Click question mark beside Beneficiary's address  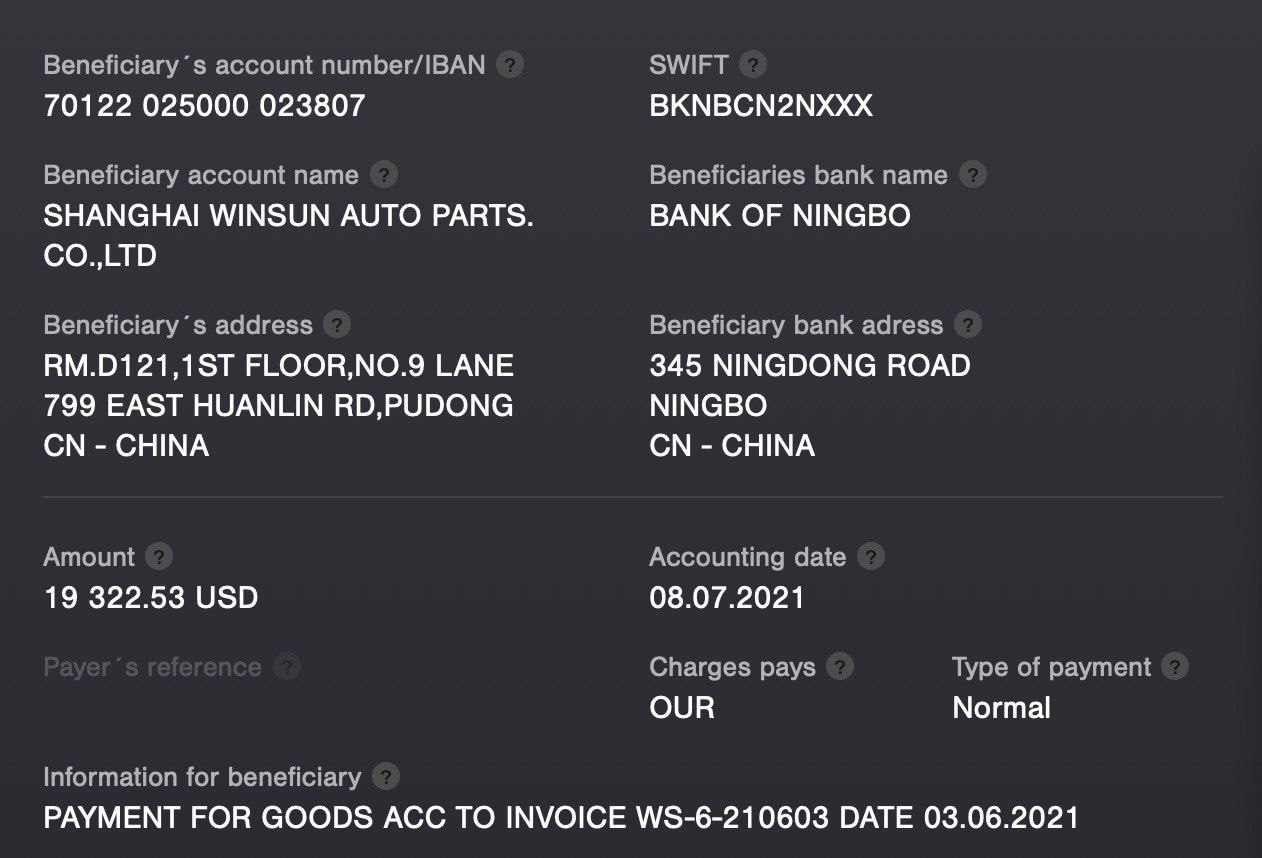click(338, 325)
